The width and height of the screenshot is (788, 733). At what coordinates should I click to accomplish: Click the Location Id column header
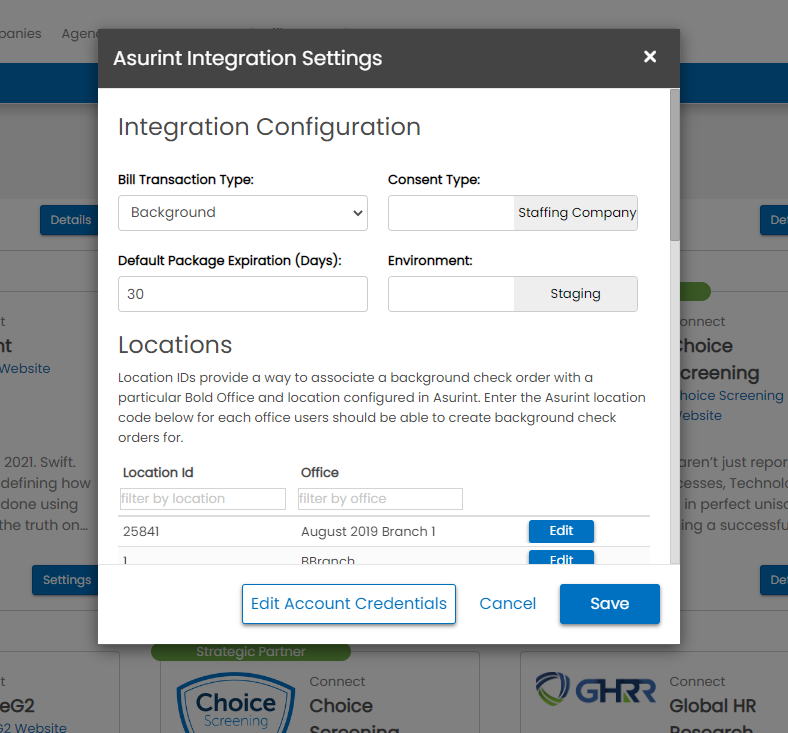[x=158, y=473]
